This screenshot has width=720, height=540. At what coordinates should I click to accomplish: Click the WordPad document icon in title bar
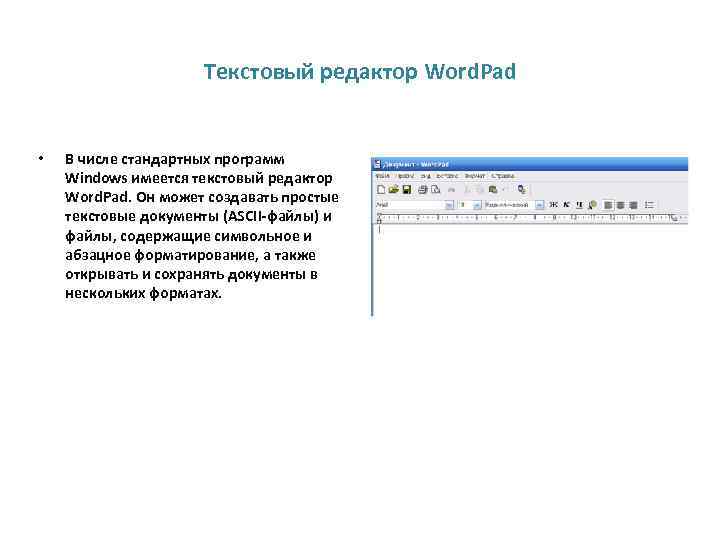(377, 164)
